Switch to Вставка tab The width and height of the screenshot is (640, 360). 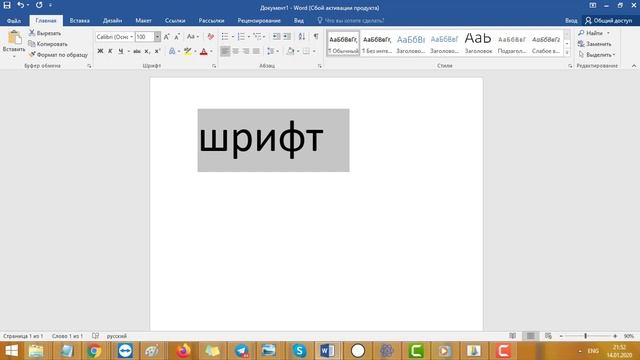click(80, 20)
